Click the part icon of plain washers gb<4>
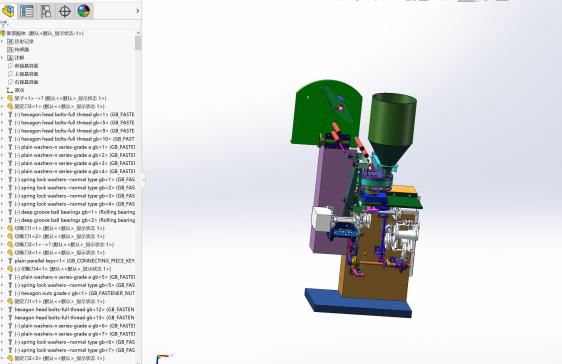 [10, 171]
